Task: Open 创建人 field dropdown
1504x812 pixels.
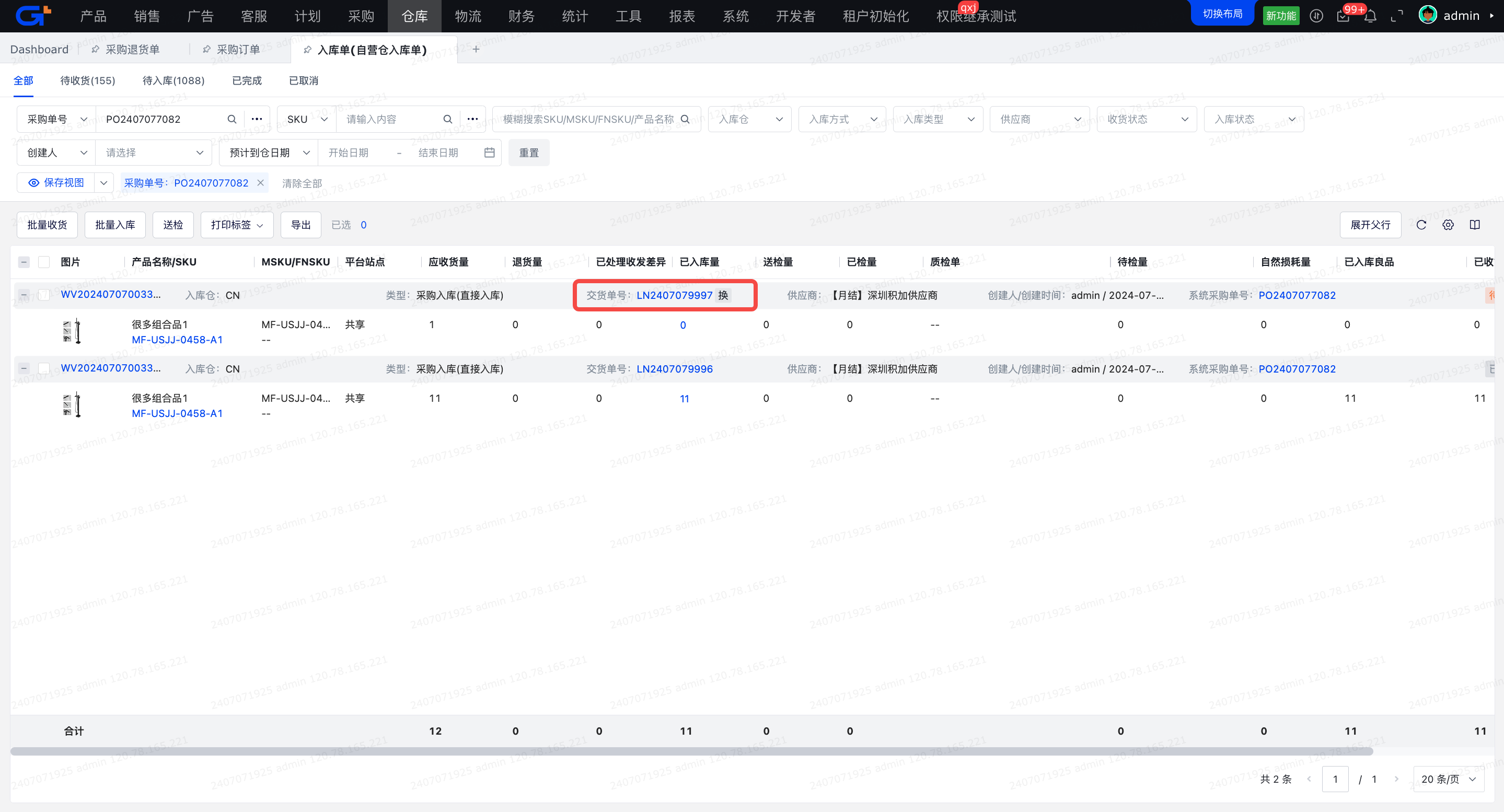Action: point(56,153)
